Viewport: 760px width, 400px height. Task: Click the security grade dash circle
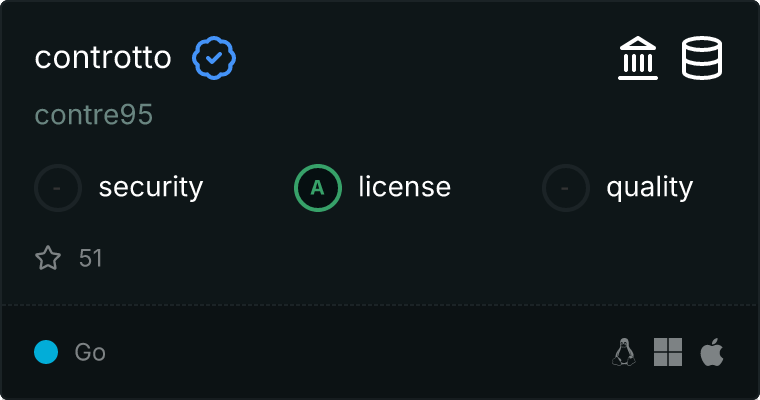pyautogui.click(x=58, y=187)
